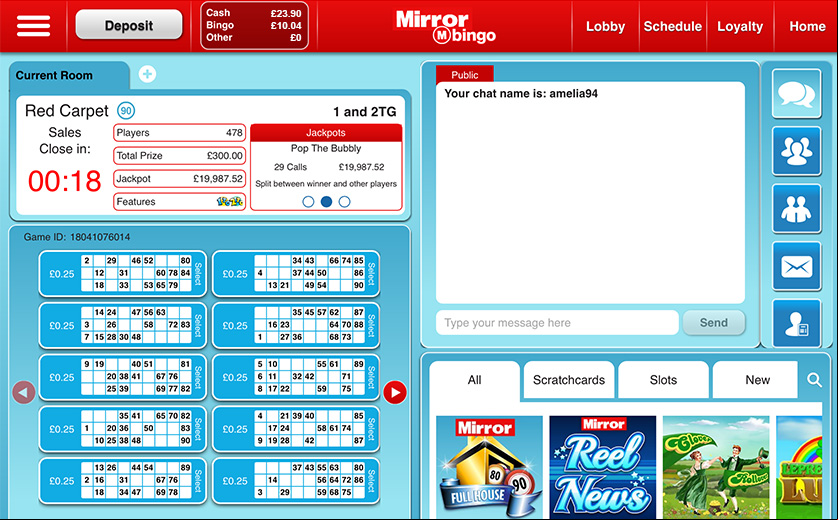Viewport: 838px width, 520px height.
Task: Select ticket starting 37 43 55 63
Action: [x=296, y=480]
